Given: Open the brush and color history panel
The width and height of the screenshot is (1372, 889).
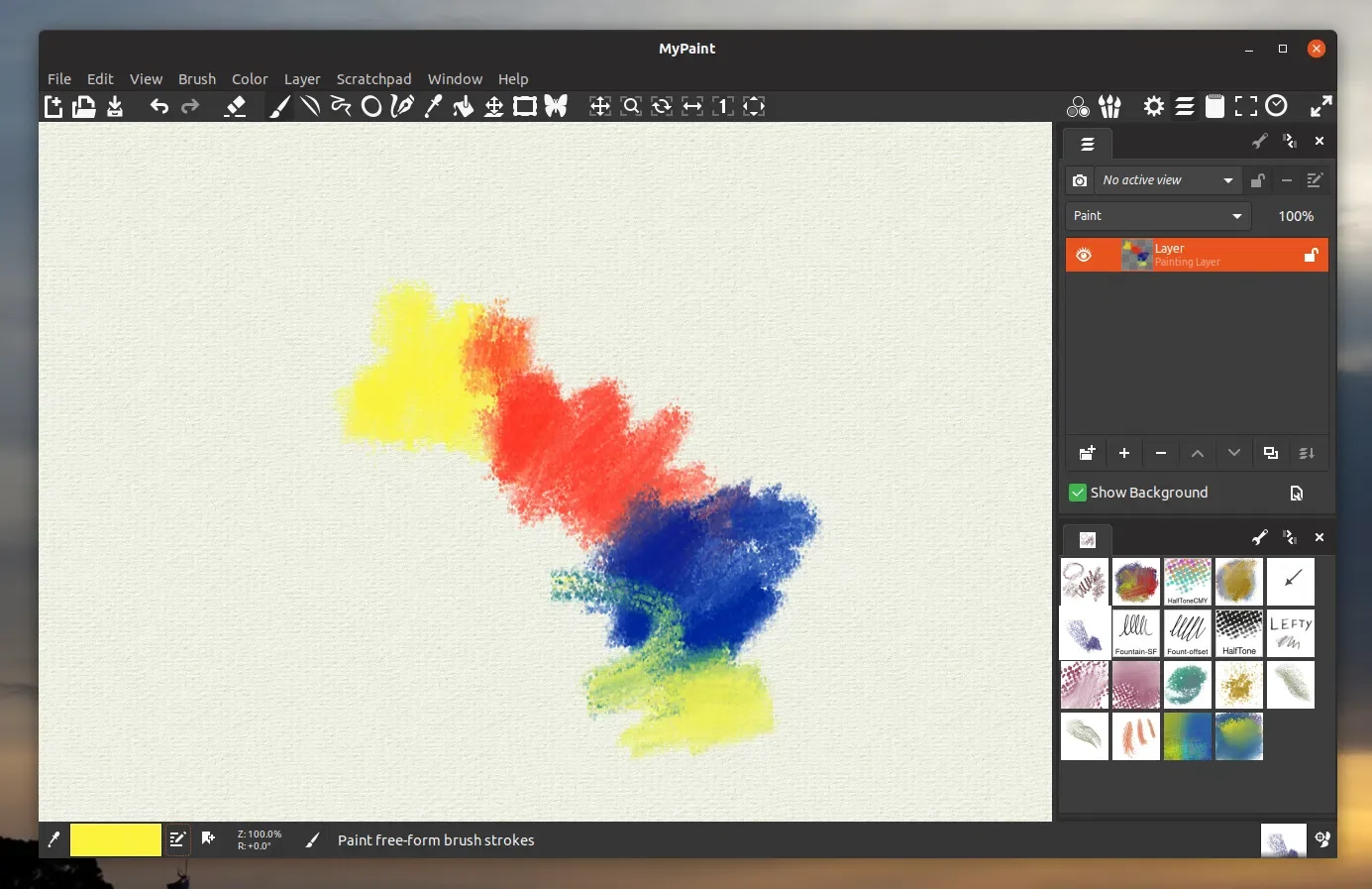Looking at the screenshot, I should click(x=1276, y=106).
